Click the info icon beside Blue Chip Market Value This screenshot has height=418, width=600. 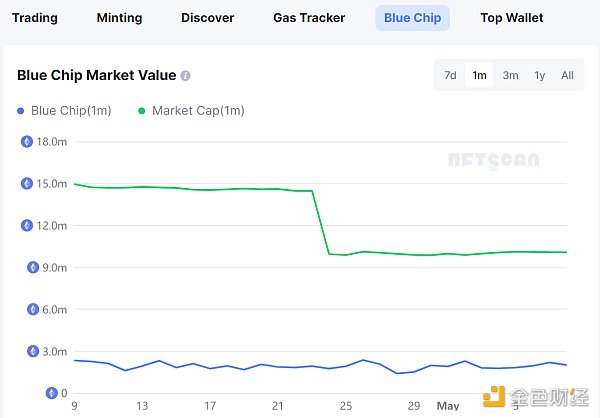point(186,76)
